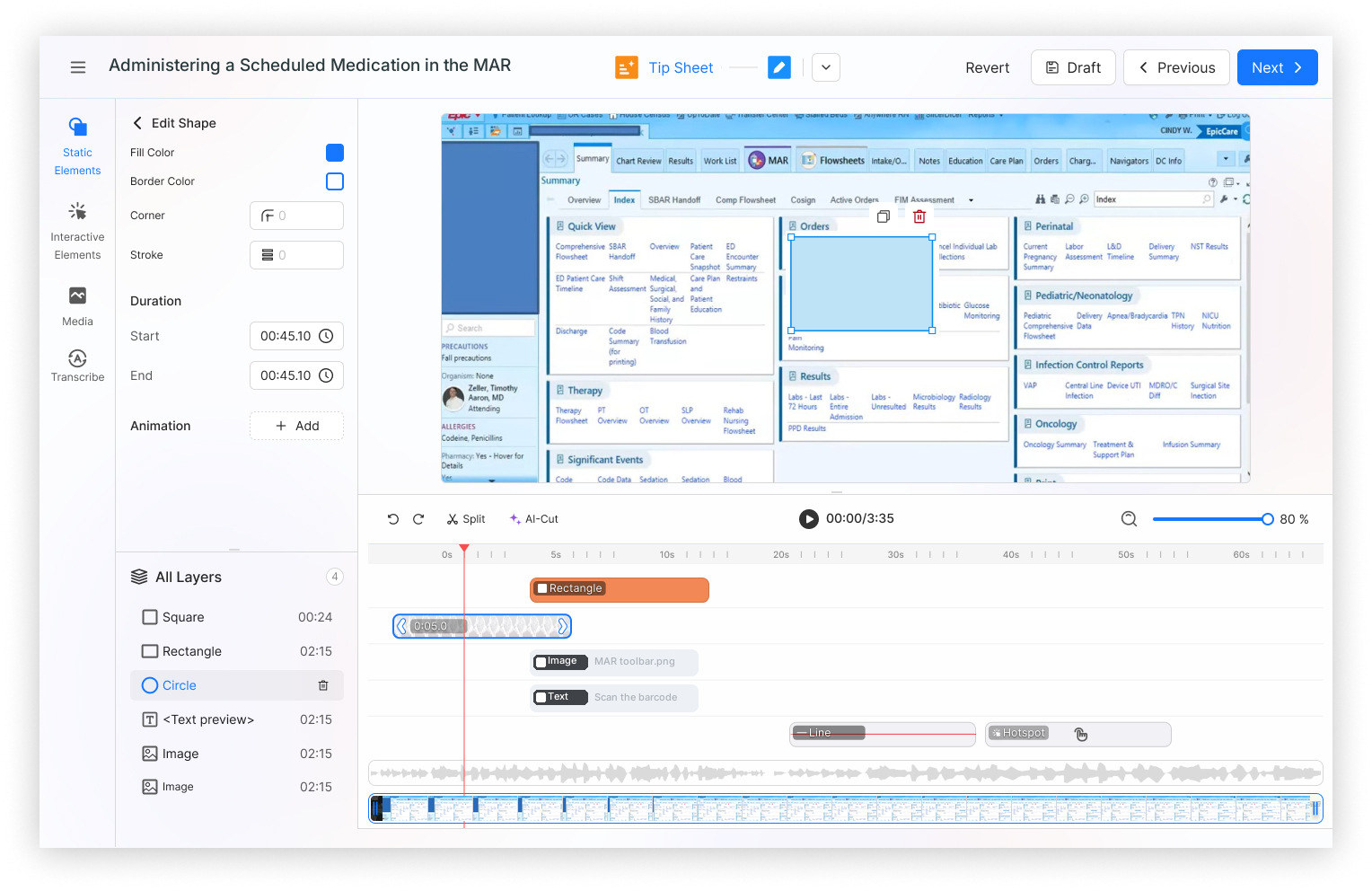This screenshot has height=891, width=1372.
Task: Select the Rectangle clip on timeline
Action: click(x=620, y=590)
